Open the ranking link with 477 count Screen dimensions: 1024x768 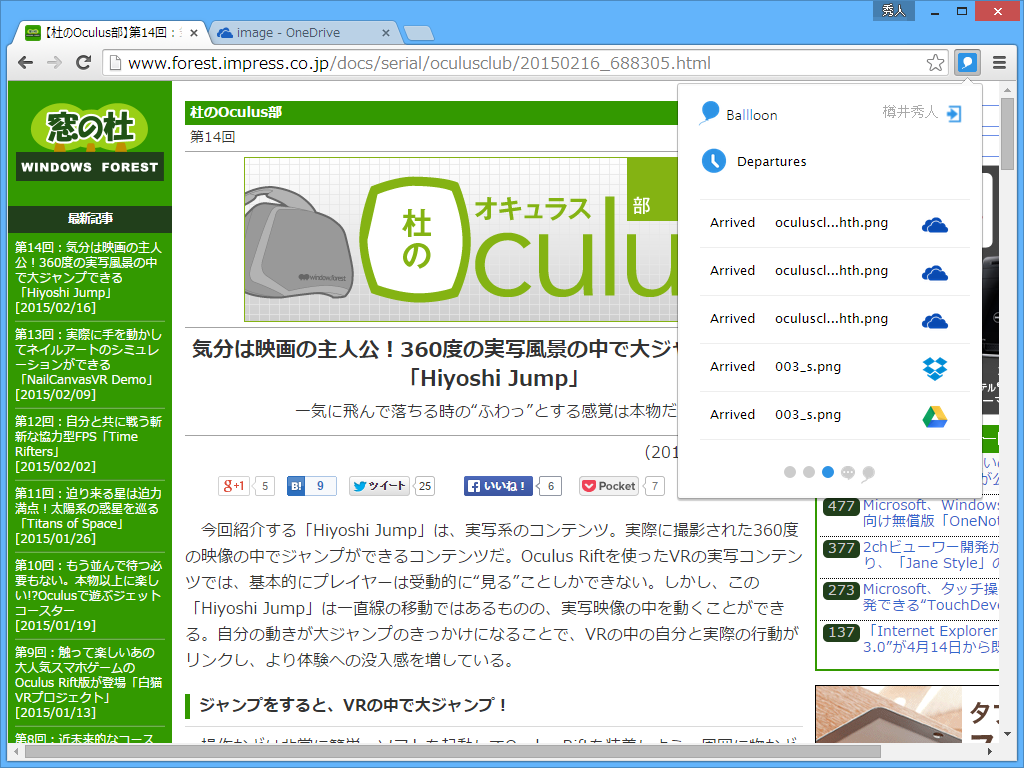931,513
